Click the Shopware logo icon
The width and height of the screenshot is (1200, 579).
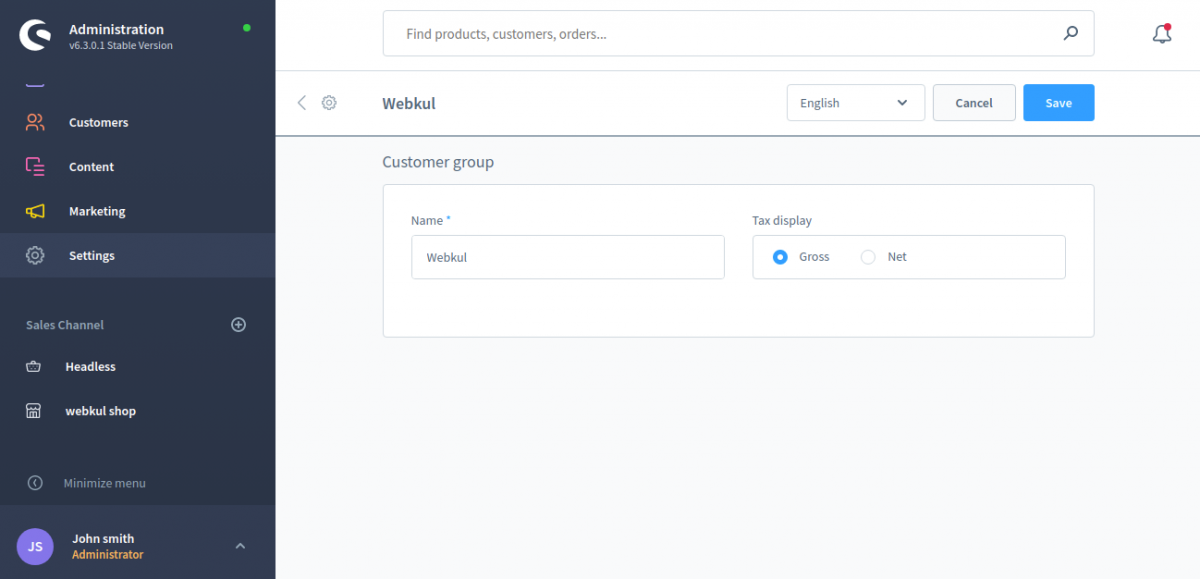pos(34,36)
